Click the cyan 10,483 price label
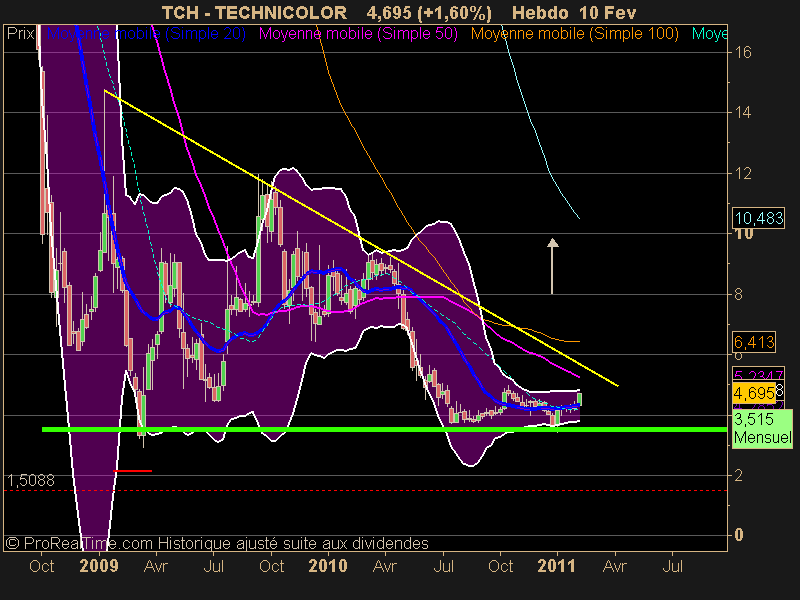800x600 pixels. click(x=759, y=218)
